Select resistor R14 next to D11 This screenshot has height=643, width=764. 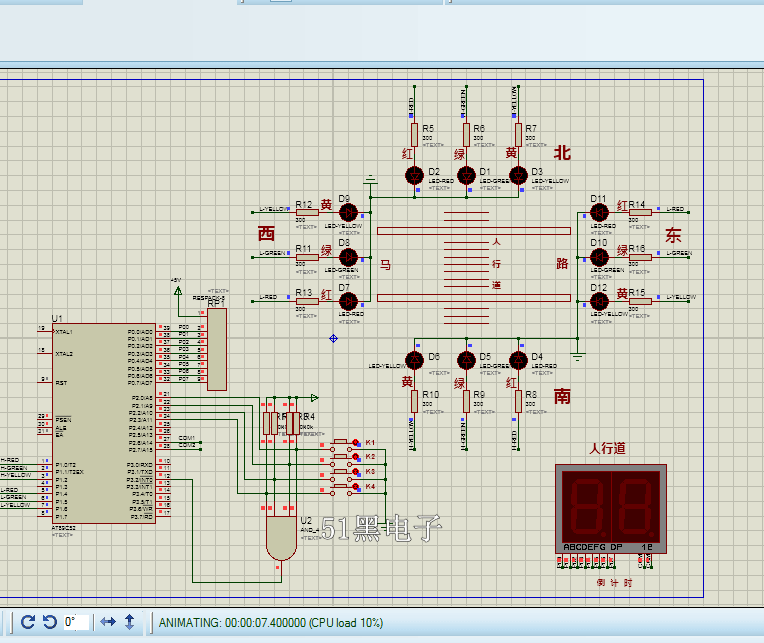640,212
